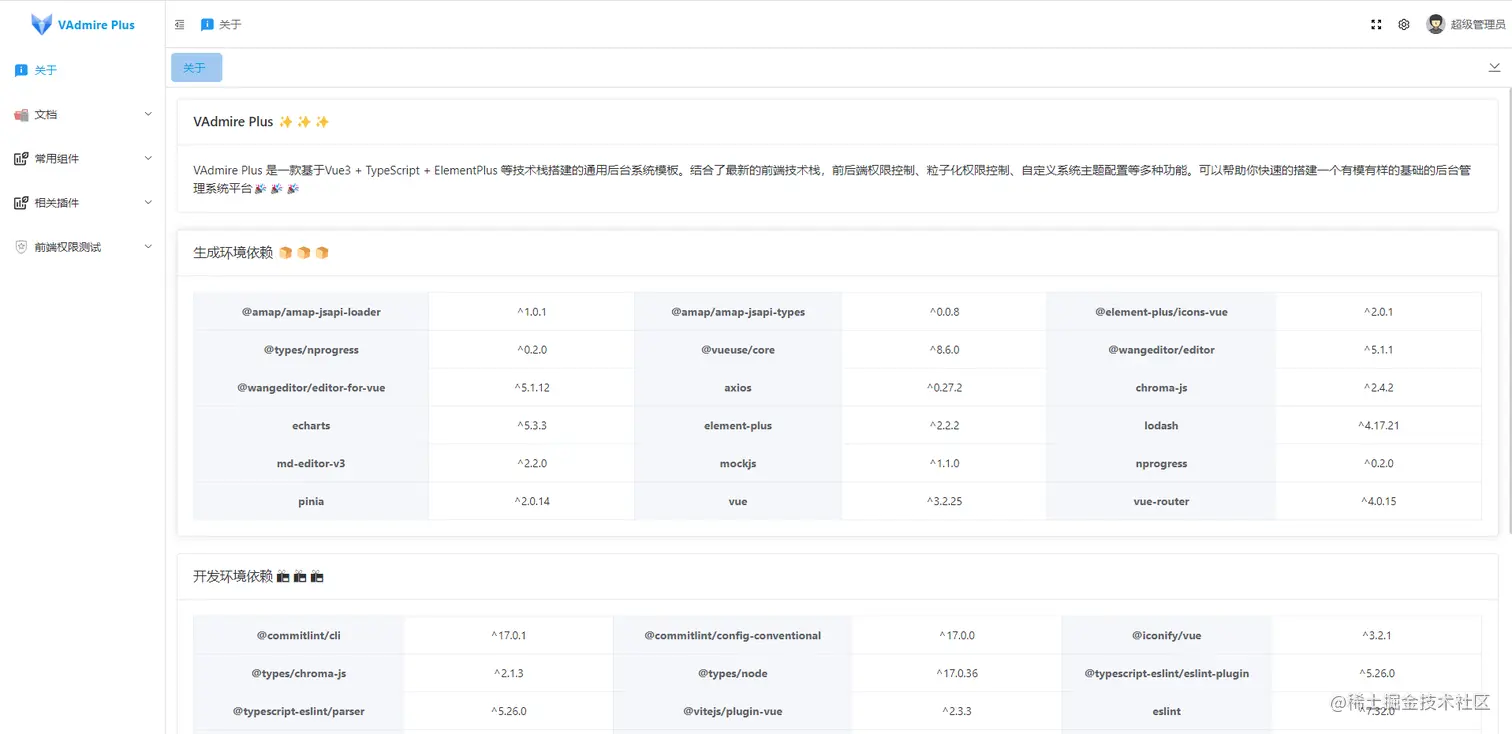Click the VAdmire Plus sidebar title text
1512x734 pixels.
point(96,25)
